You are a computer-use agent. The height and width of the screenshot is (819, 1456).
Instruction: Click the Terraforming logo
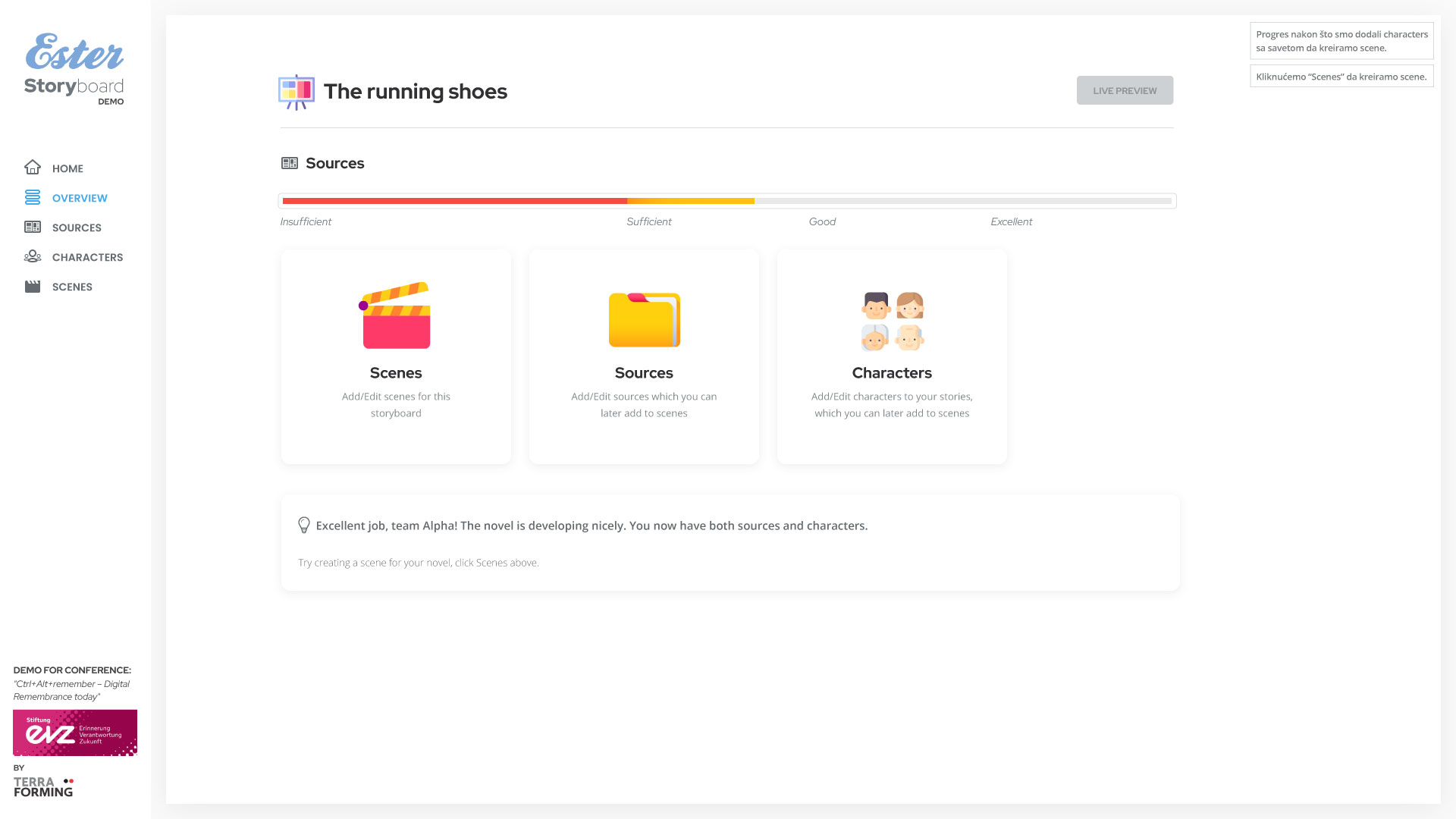43,786
